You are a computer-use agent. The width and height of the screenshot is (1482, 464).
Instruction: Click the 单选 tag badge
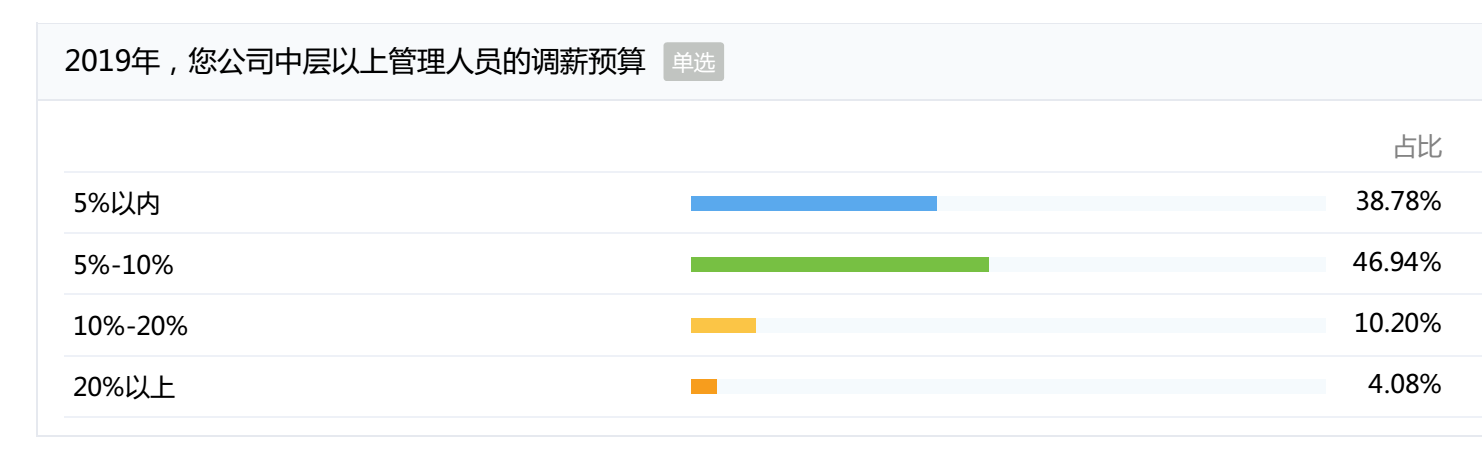[693, 62]
